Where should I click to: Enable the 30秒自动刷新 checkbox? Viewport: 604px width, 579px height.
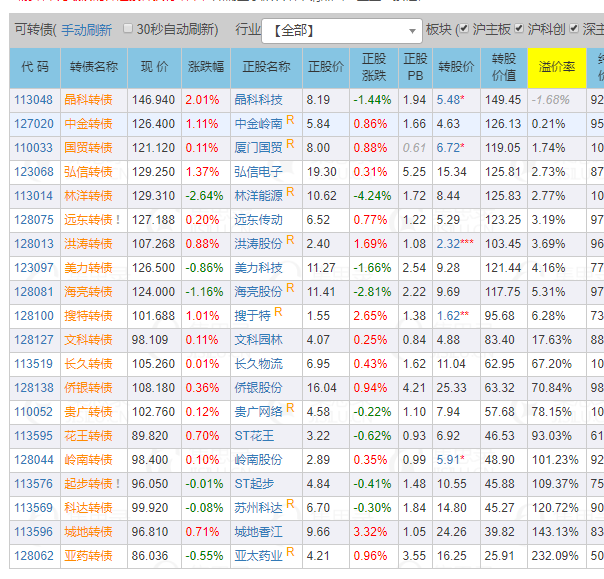pyautogui.click(x=128, y=29)
